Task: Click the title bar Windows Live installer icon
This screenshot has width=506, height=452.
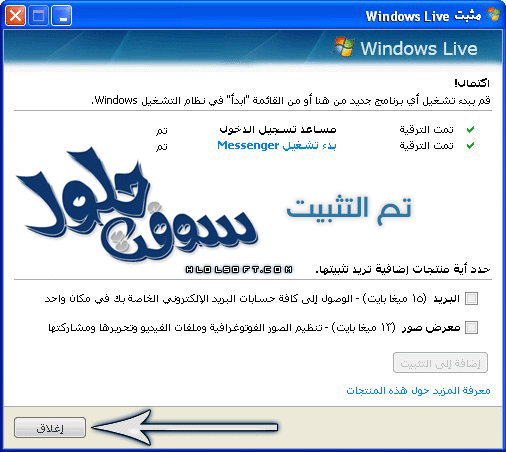Action: pyautogui.click(x=494, y=15)
